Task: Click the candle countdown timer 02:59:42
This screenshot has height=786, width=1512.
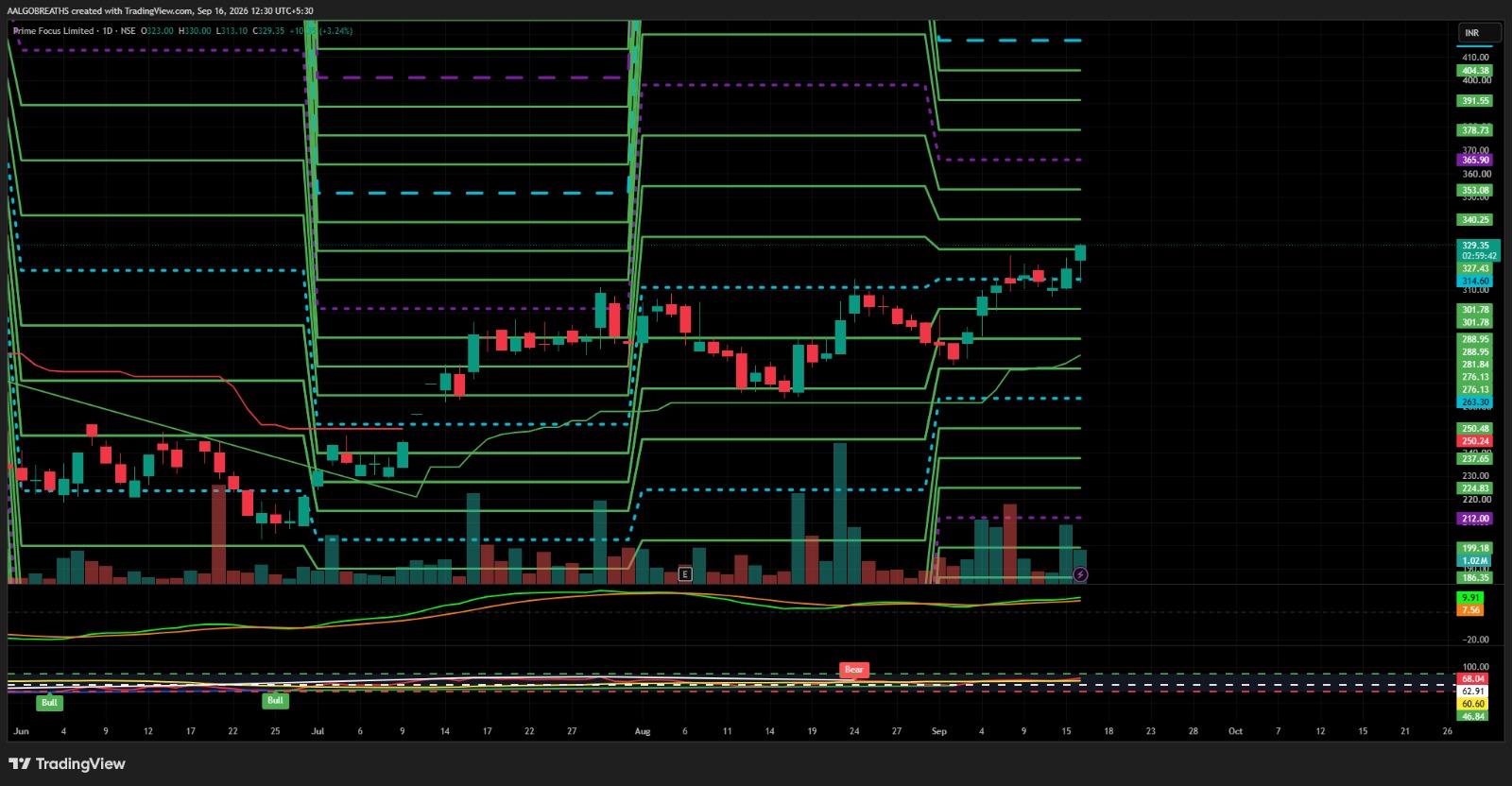Action: pyautogui.click(x=1478, y=256)
